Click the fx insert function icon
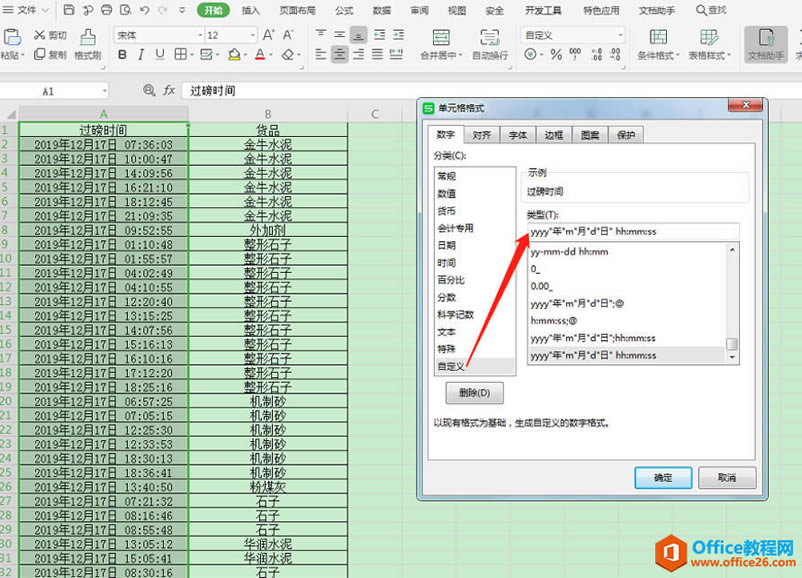This screenshot has width=802, height=578. (x=169, y=91)
